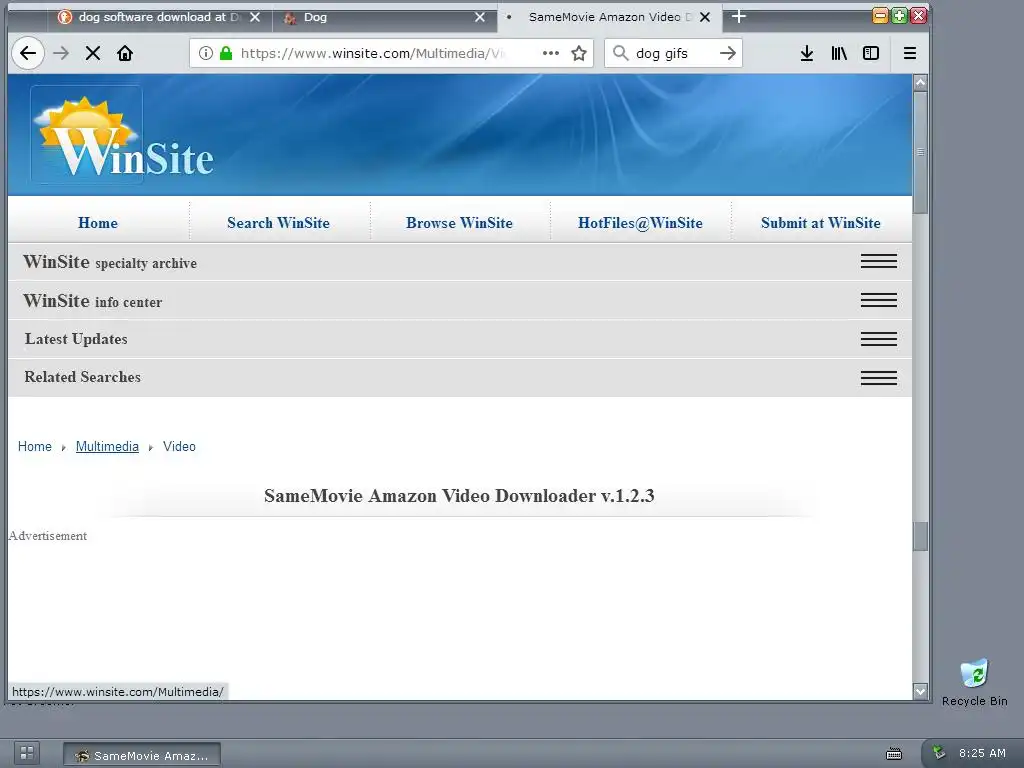This screenshot has height=768, width=1024.
Task: Open the browser home page
Action: tap(125, 53)
